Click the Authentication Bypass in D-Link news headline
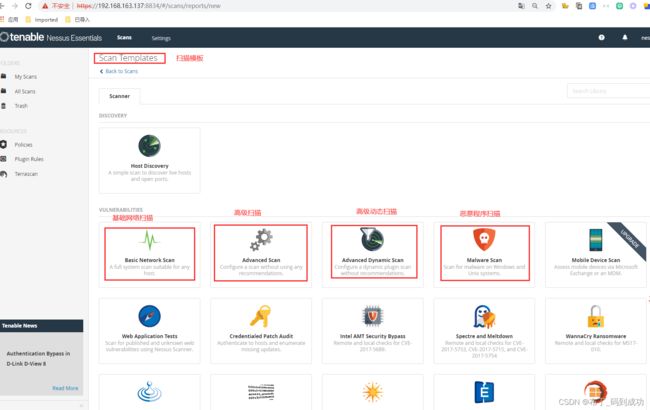650x410 pixels. (x=38, y=359)
